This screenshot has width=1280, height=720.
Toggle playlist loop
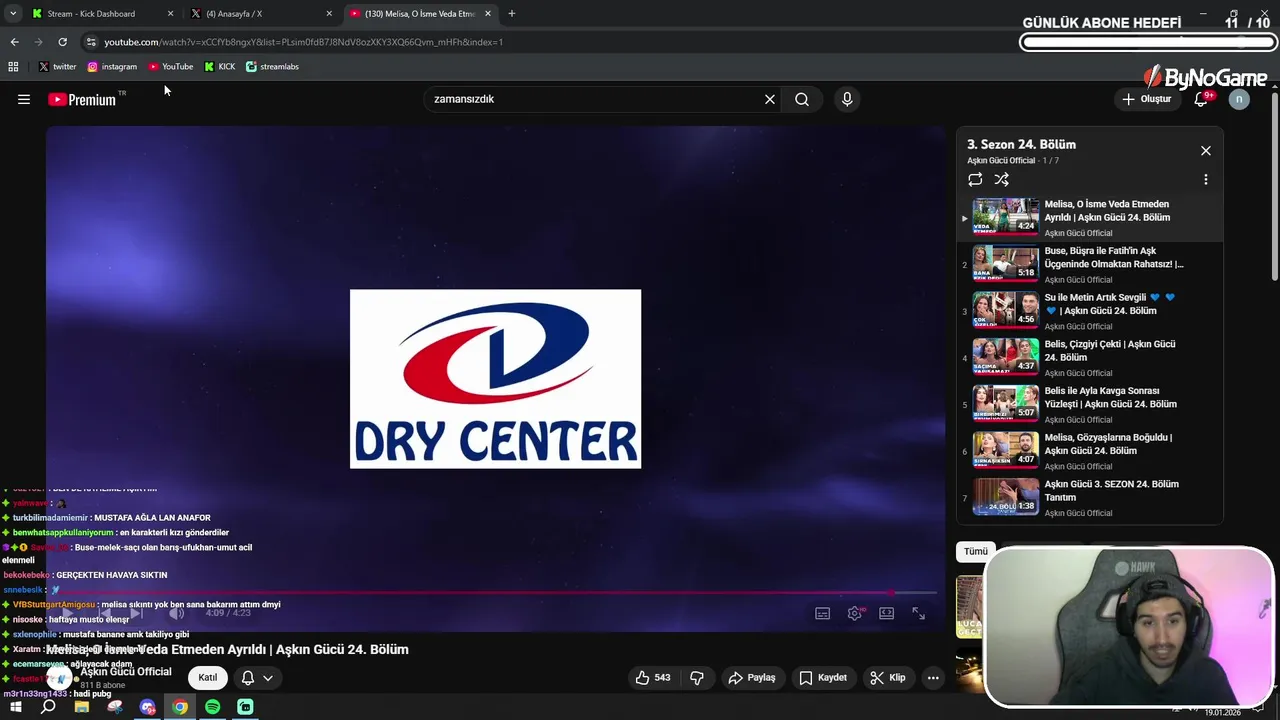tap(975, 180)
